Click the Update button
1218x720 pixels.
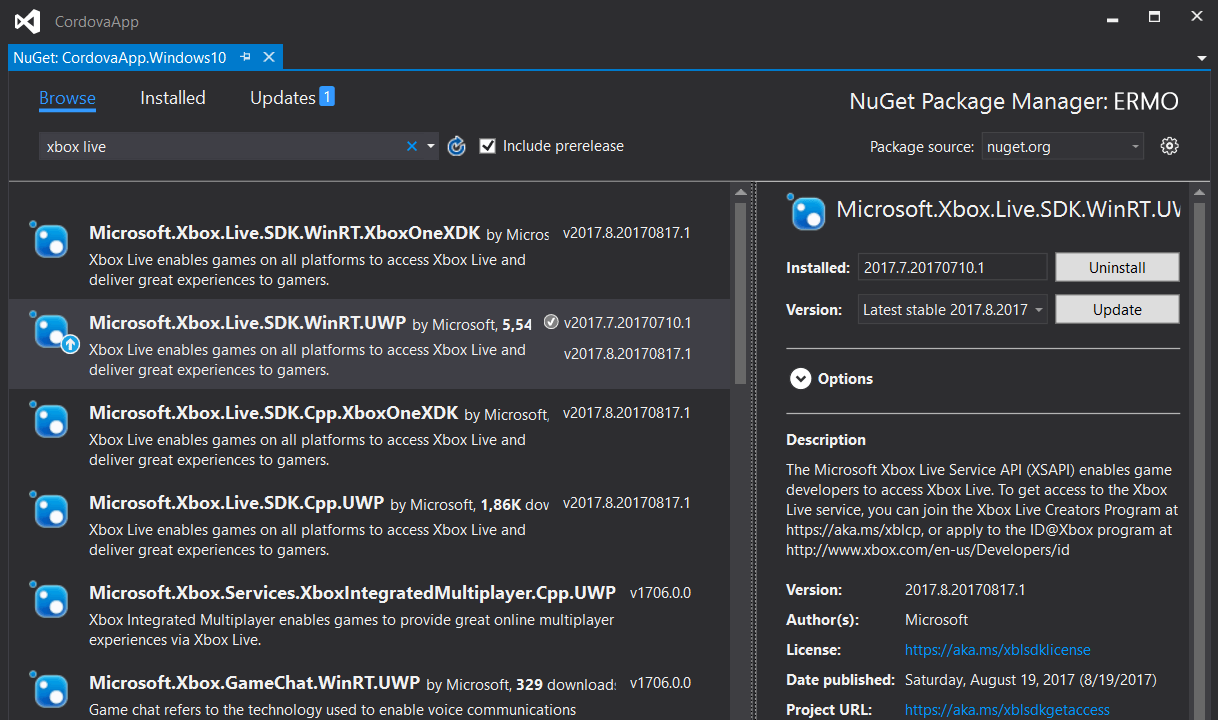(x=1117, y=309)
